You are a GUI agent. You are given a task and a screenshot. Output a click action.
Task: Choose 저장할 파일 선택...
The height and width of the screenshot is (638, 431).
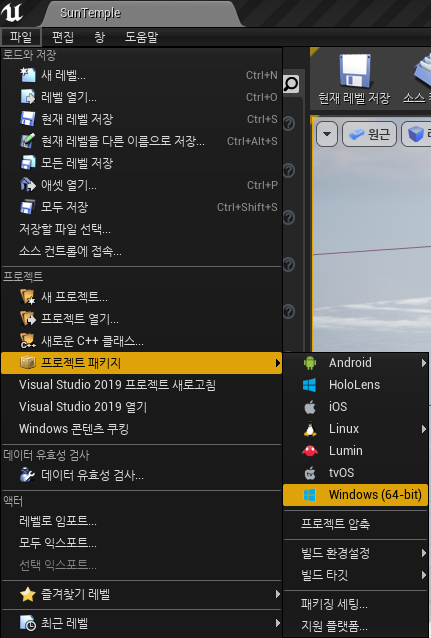141,229
